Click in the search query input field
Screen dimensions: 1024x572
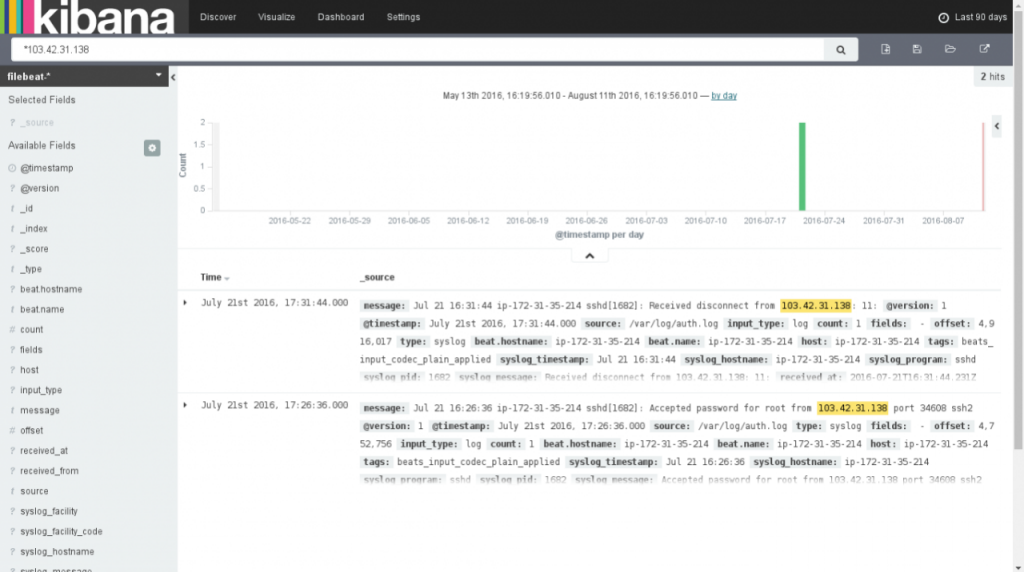(418, 50)
